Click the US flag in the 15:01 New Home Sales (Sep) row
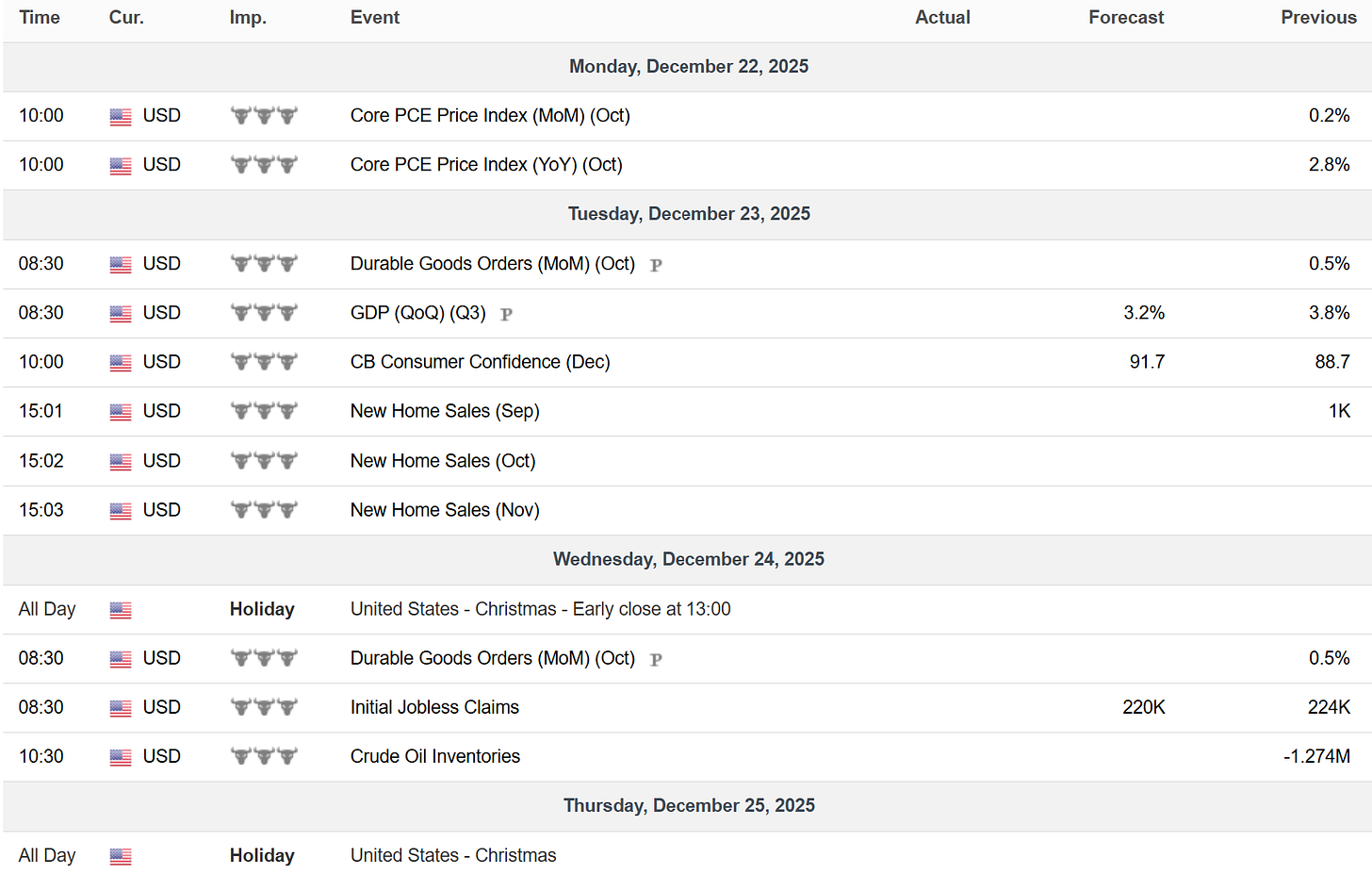Image resolution: width=1372 pixels, height=874 pixels. [x=121, y=412]
